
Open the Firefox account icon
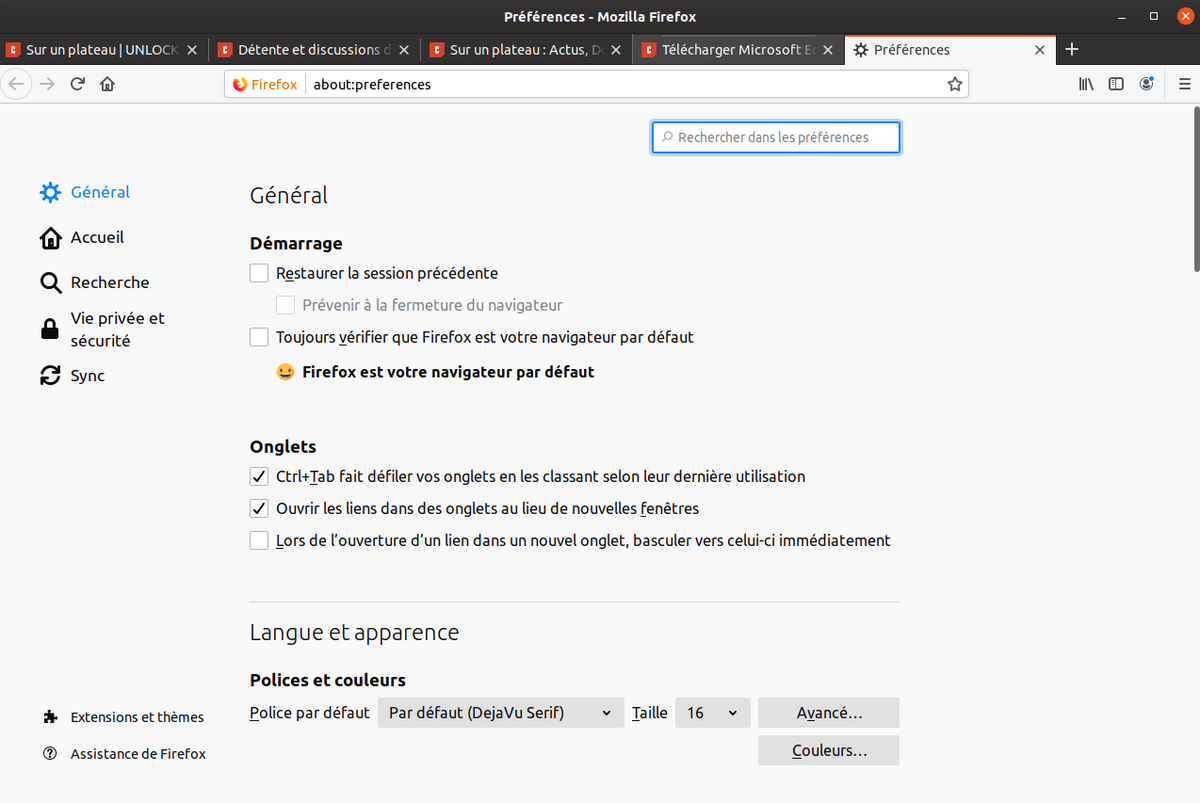pyautogui.click(x=1146, y=84)
